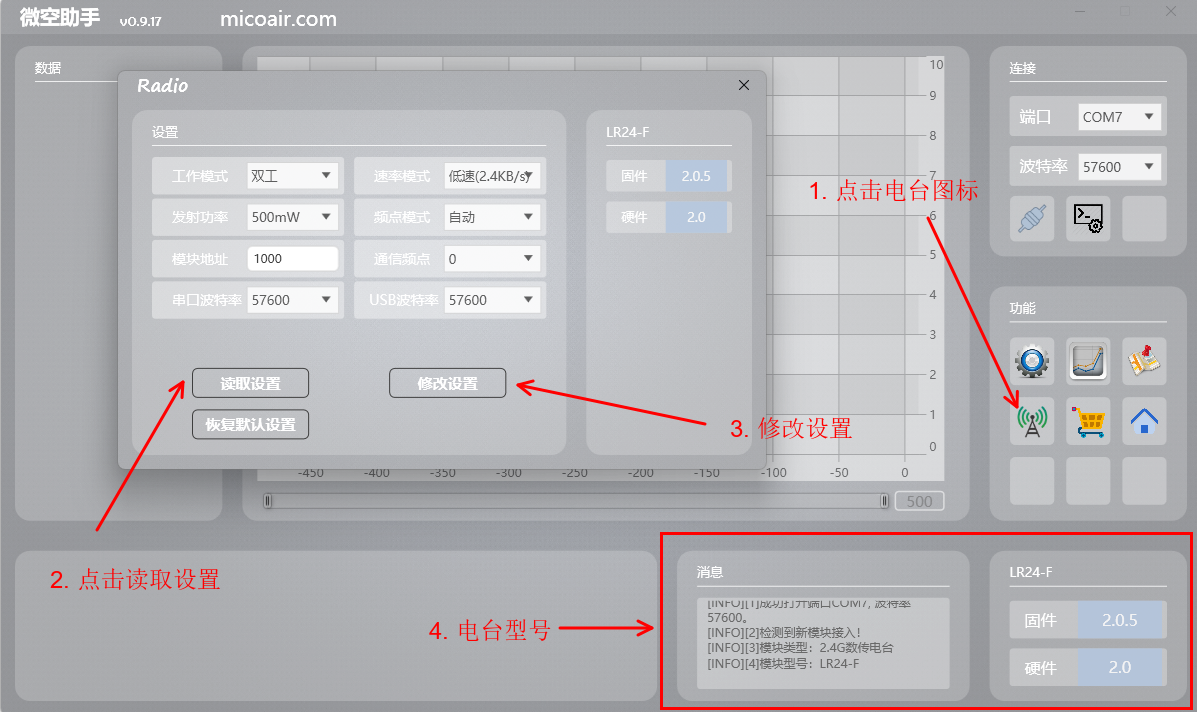
Task: Open the 波特率 57600 connection dropdown
Action: (1119, 167)
